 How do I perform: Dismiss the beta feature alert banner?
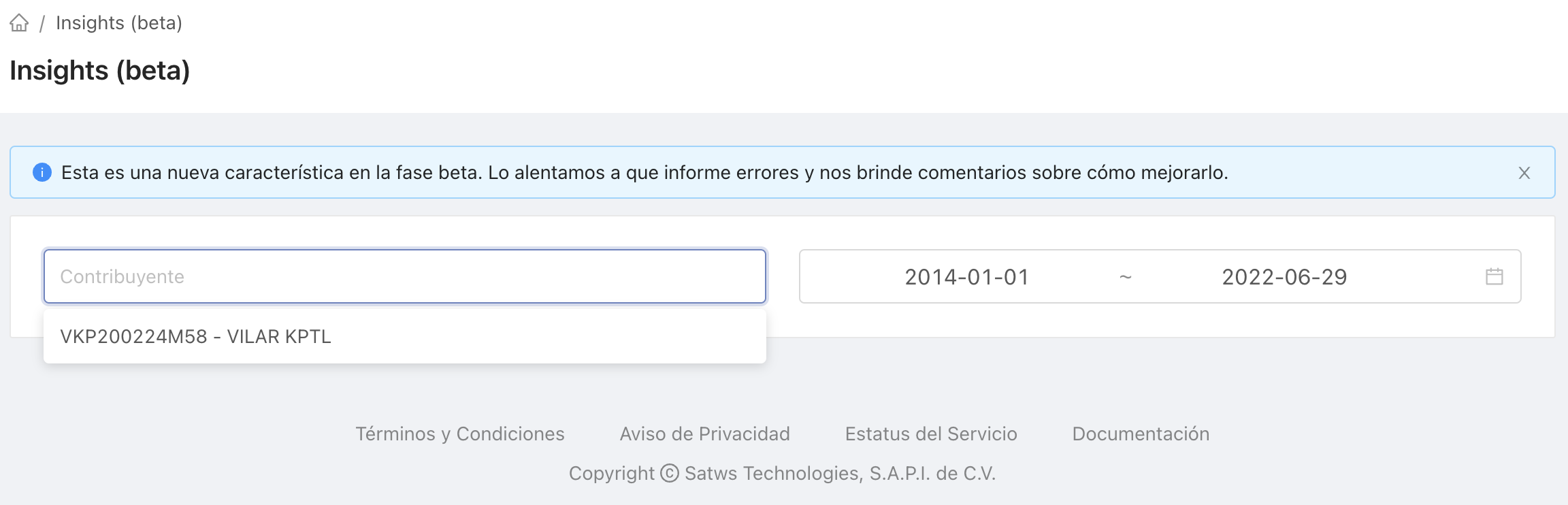pyautogui.click(x=1524, y=173)
